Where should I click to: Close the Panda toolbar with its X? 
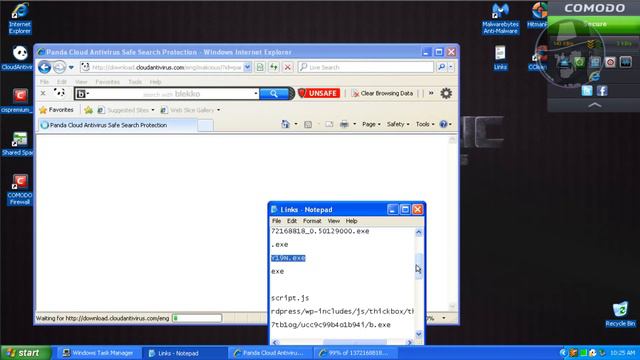point(43,93)
